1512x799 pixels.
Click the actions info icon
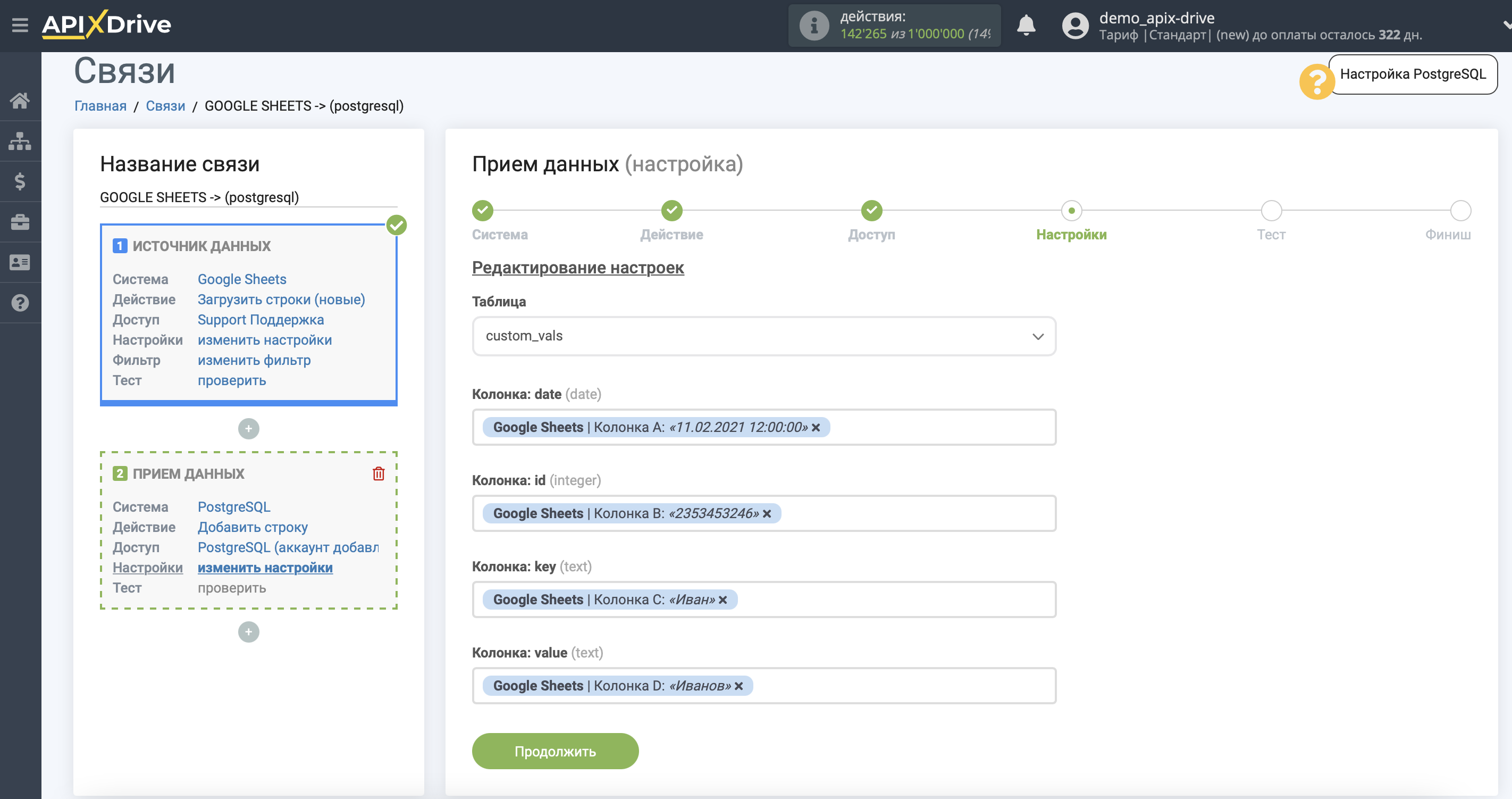pyautogui.click(x=814, y=26)
